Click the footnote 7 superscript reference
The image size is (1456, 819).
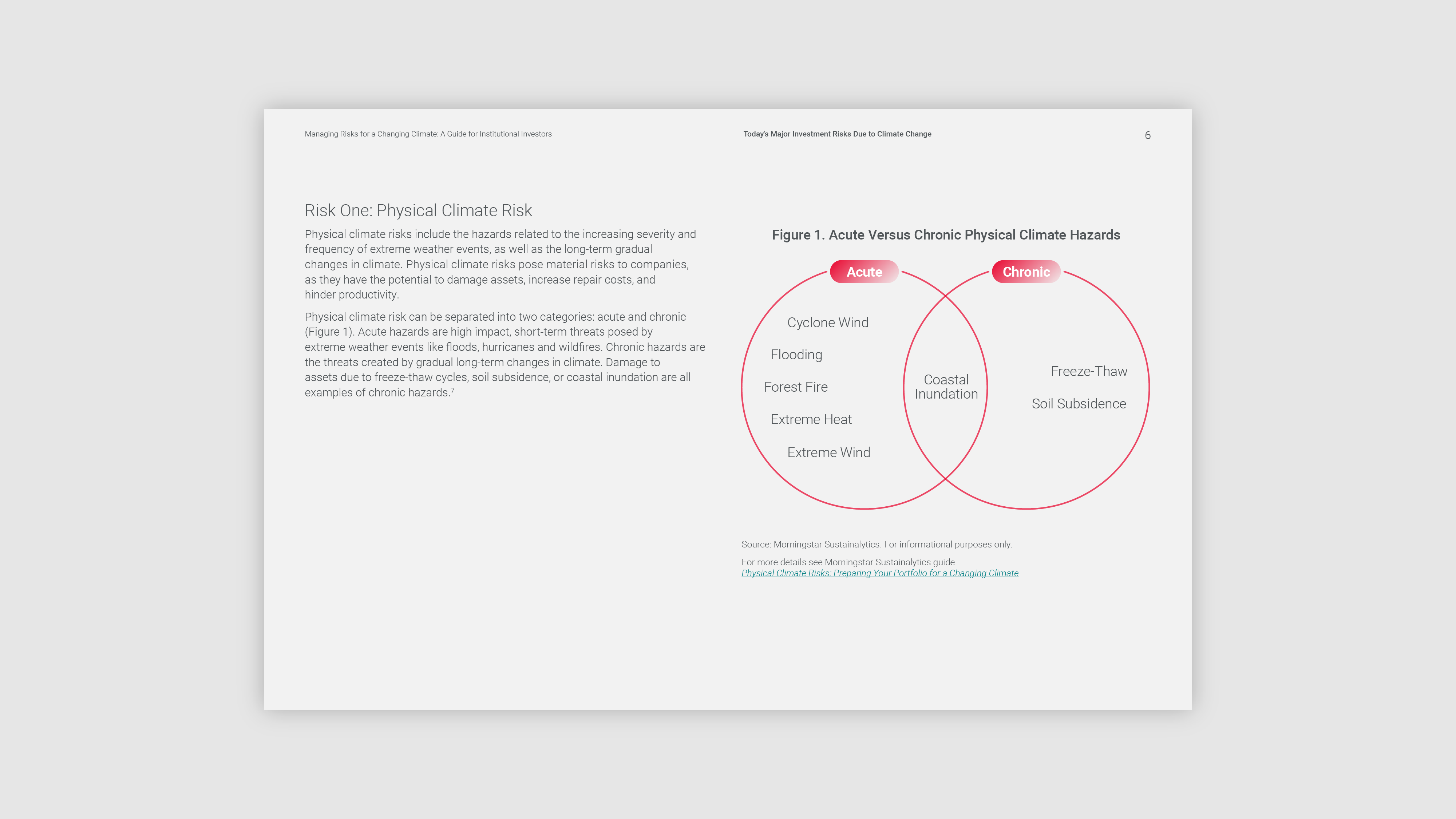pos(453,390)
